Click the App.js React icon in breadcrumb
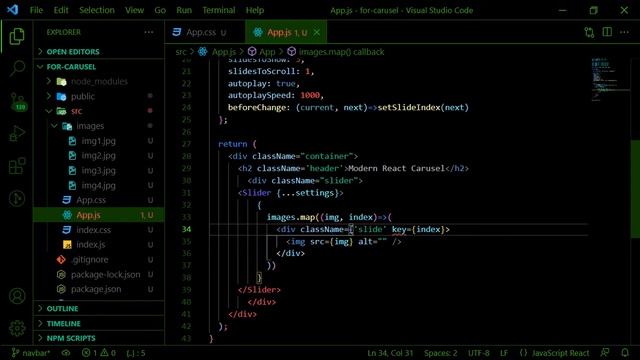The image size is (640, 360). pos(202,52)
